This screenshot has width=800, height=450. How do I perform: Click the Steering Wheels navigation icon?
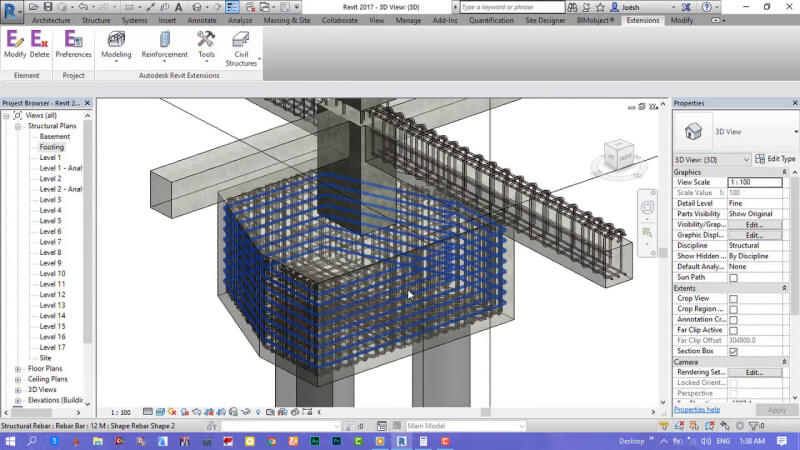(647, 207)
